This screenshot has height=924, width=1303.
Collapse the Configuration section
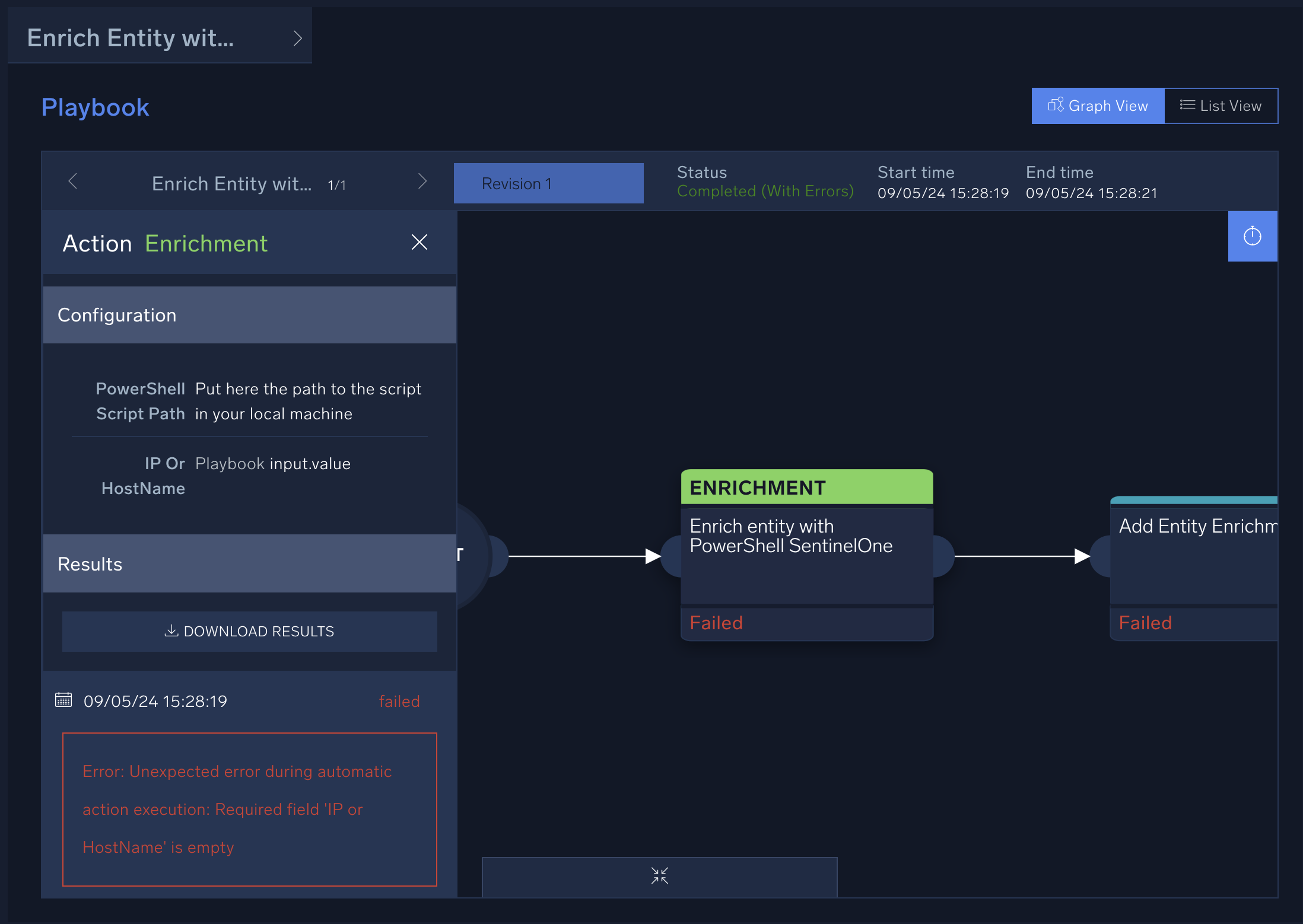tap(249, 315)
